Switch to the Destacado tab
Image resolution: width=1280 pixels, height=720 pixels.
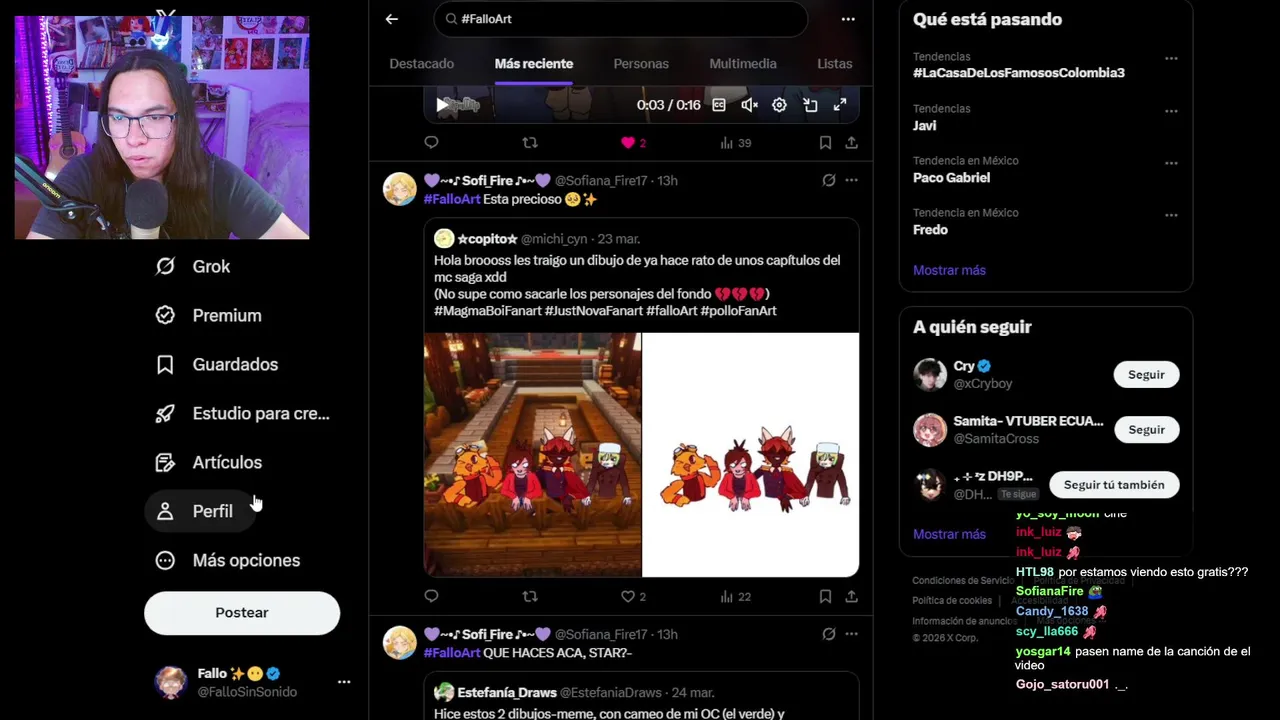coord(421,64)
